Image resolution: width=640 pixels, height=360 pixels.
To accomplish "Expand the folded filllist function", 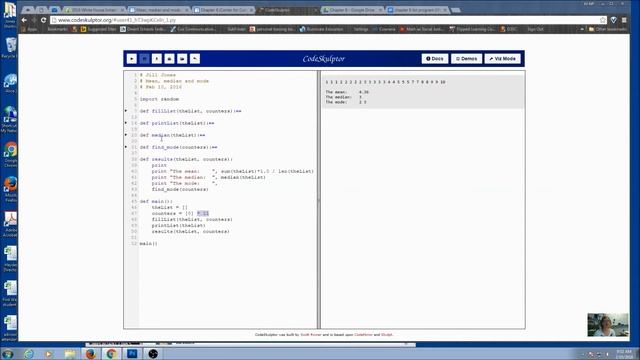I will 126,111.
